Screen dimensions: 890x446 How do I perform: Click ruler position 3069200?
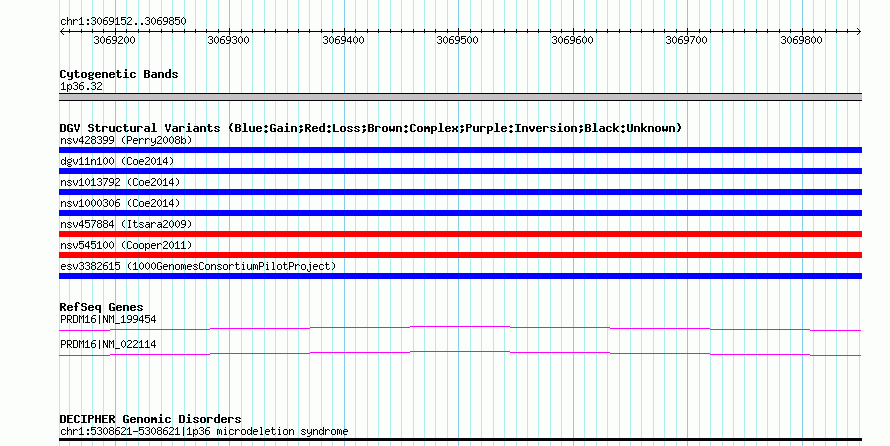click(x=114, y=40)
